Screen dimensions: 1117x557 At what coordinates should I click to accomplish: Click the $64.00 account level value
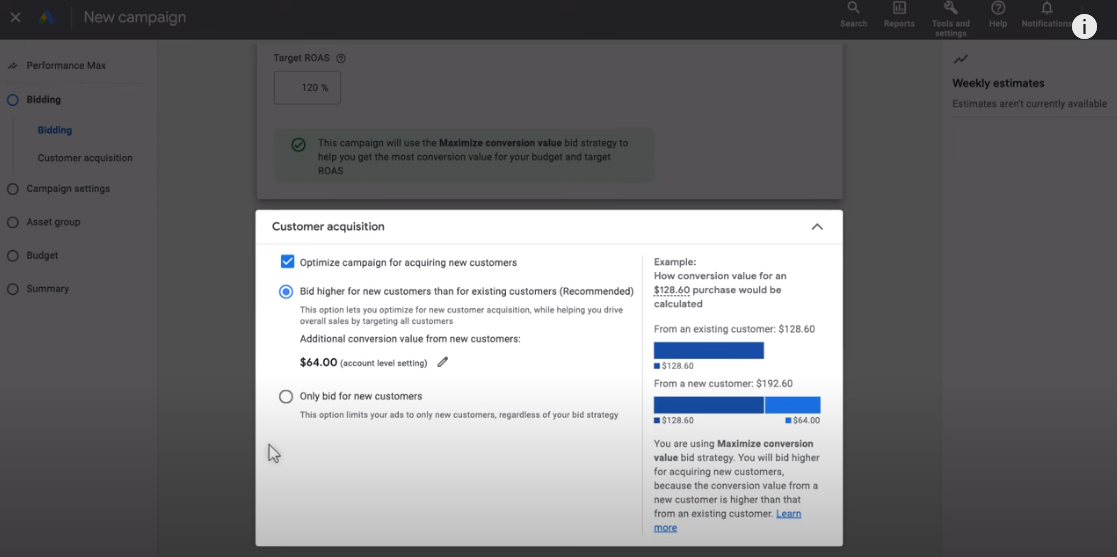coord(318,362)
